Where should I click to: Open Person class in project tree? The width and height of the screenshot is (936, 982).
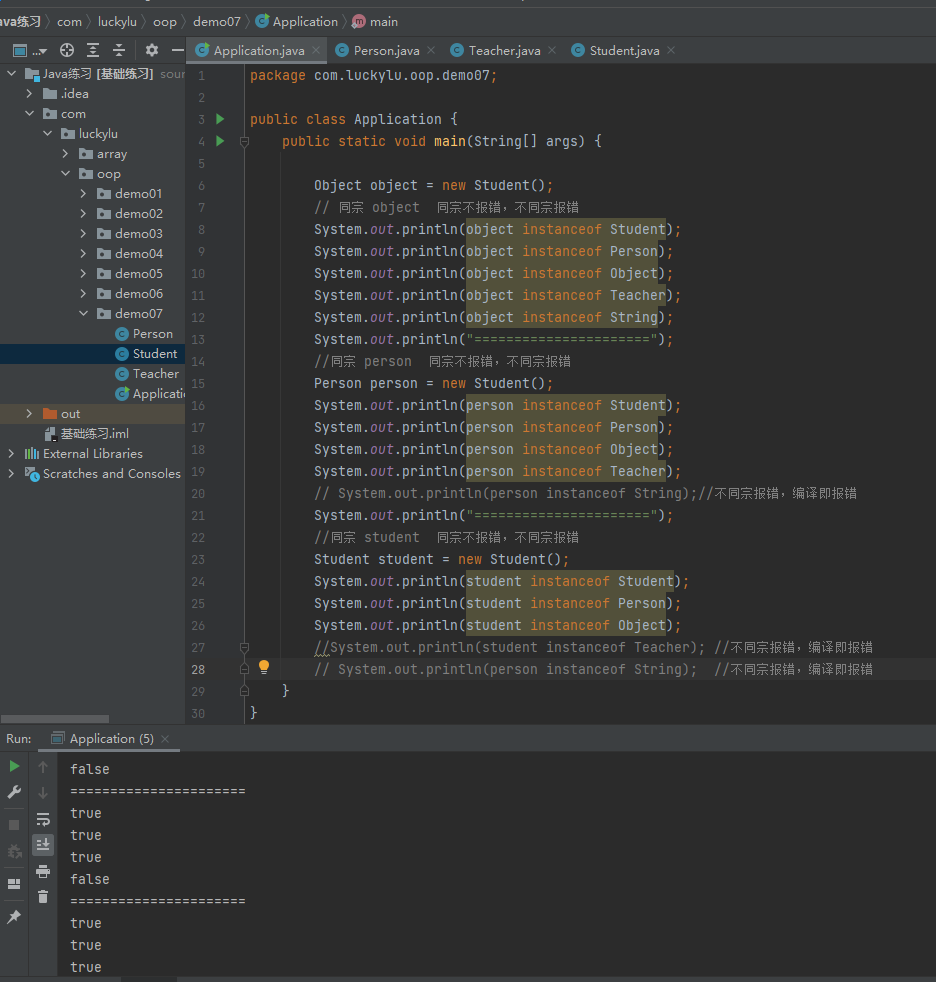tap(152, 334)
